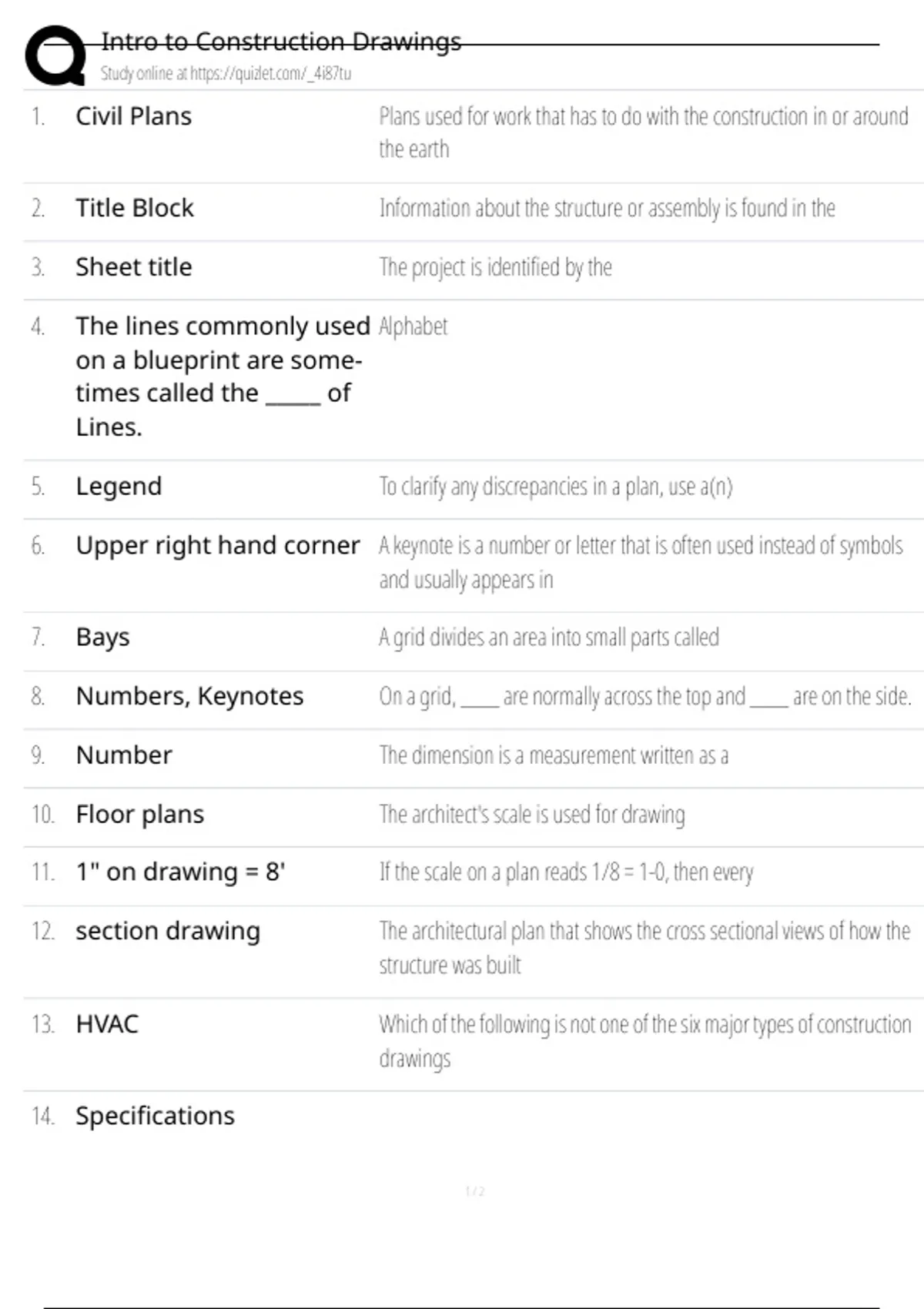This screenshot has height=1309, width=924.
Task: Click the Alphabet definition text
Action: click(x=413, y=326)
